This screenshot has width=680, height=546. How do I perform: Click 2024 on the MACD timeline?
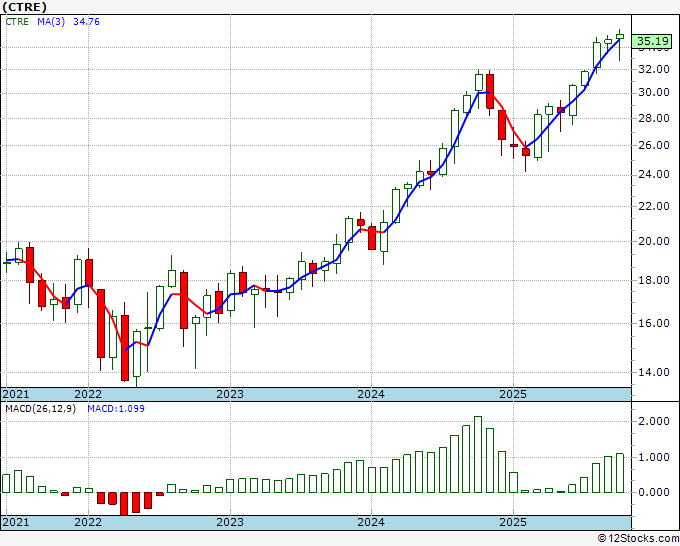click(371, 522)
